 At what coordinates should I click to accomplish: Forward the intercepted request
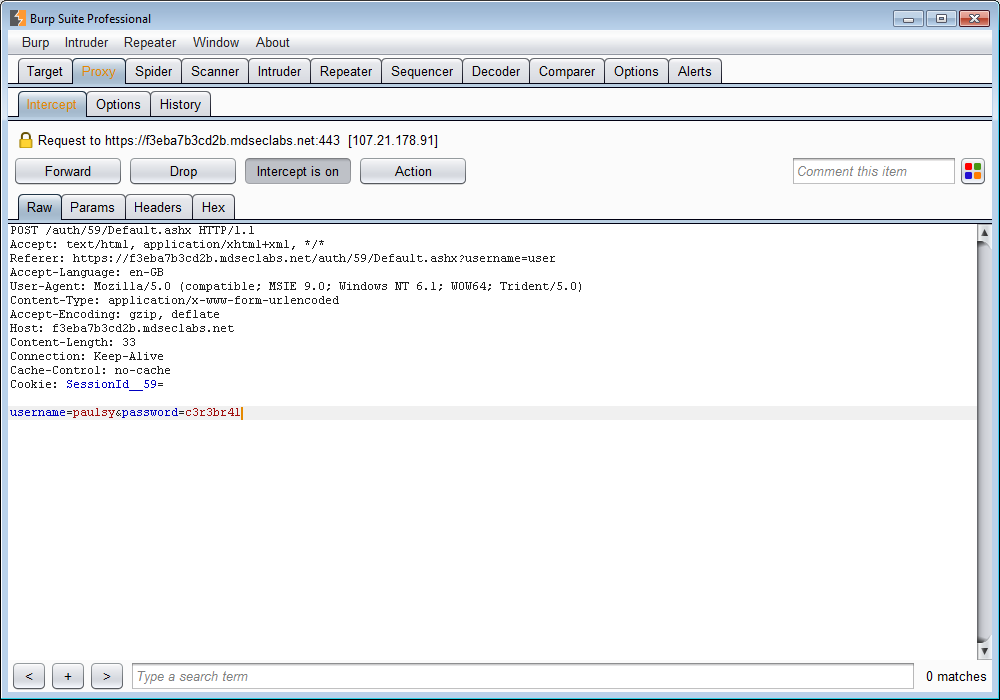tap(68, 171)
